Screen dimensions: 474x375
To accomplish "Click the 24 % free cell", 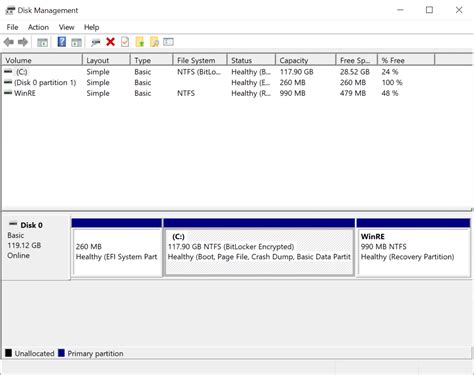I will [x=390, y=72].
